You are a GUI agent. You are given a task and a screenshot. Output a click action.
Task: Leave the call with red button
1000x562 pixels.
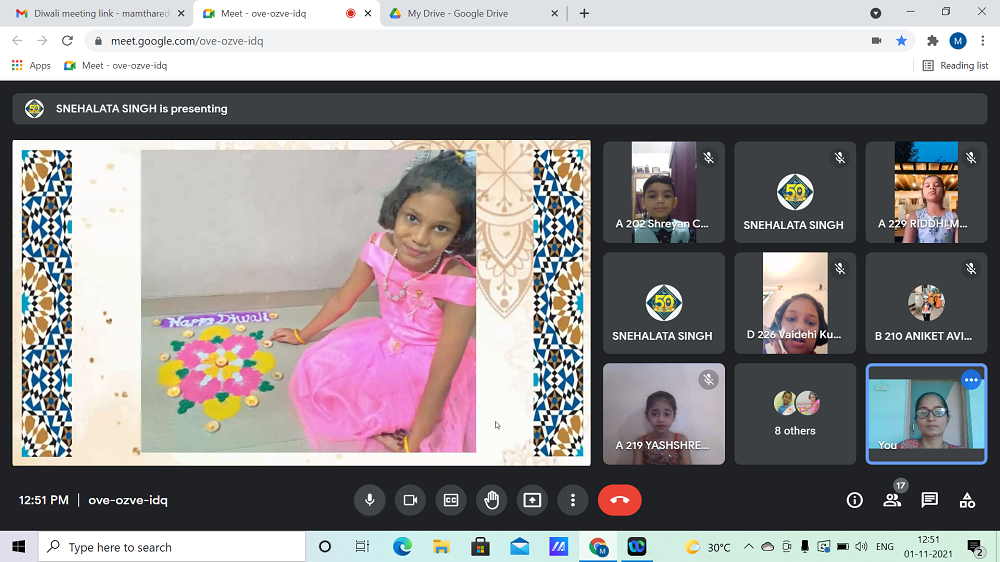[619, 500]
